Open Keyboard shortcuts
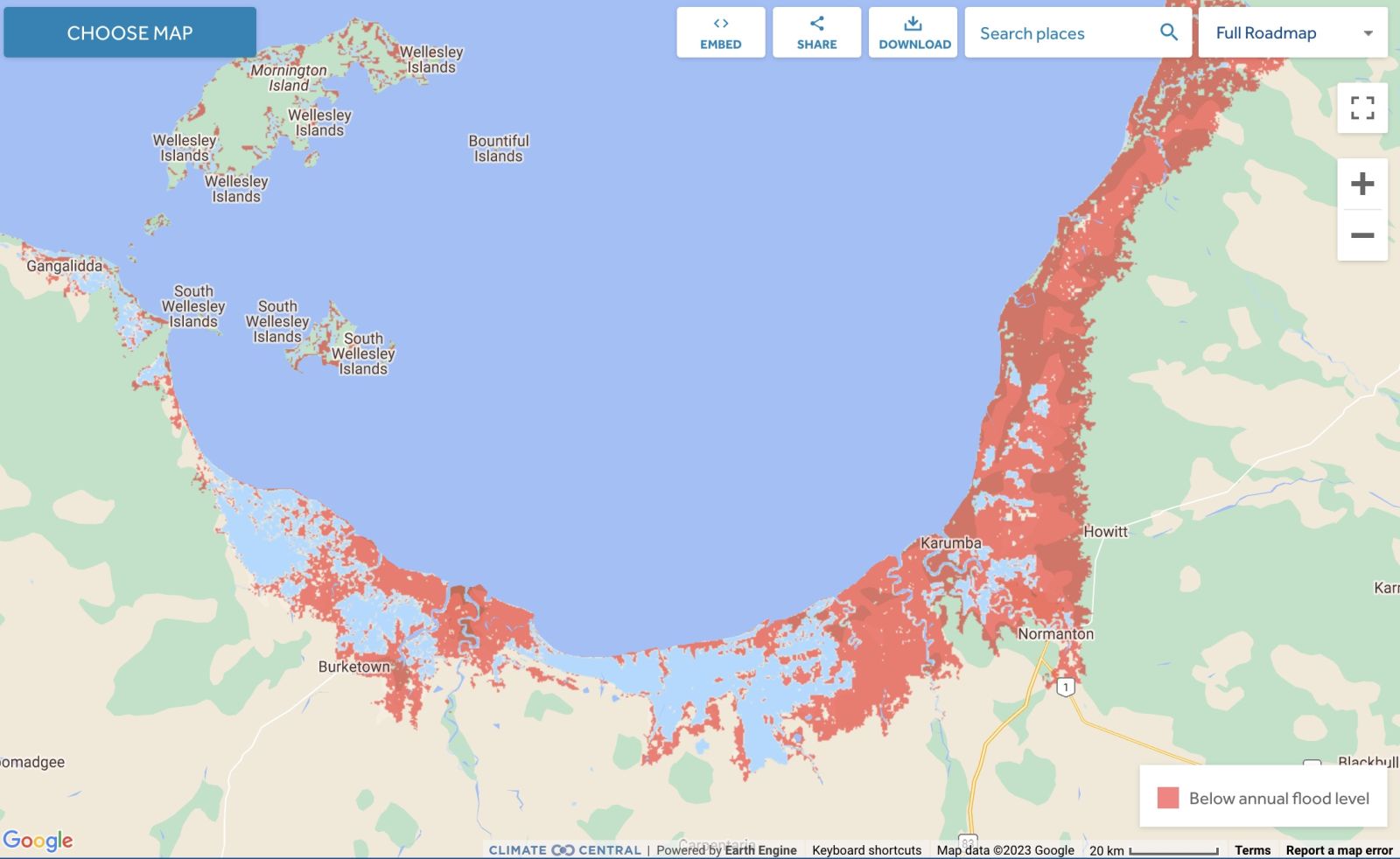Screen dimensions: 1400x859 pos(866,850)
